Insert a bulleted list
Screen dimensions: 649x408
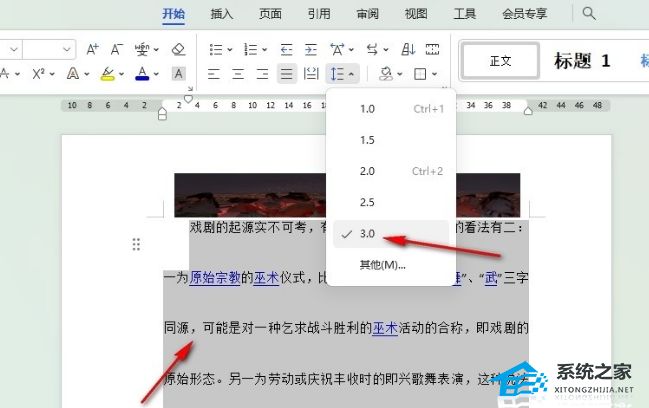pyautogui.click(x=216, y=50)
